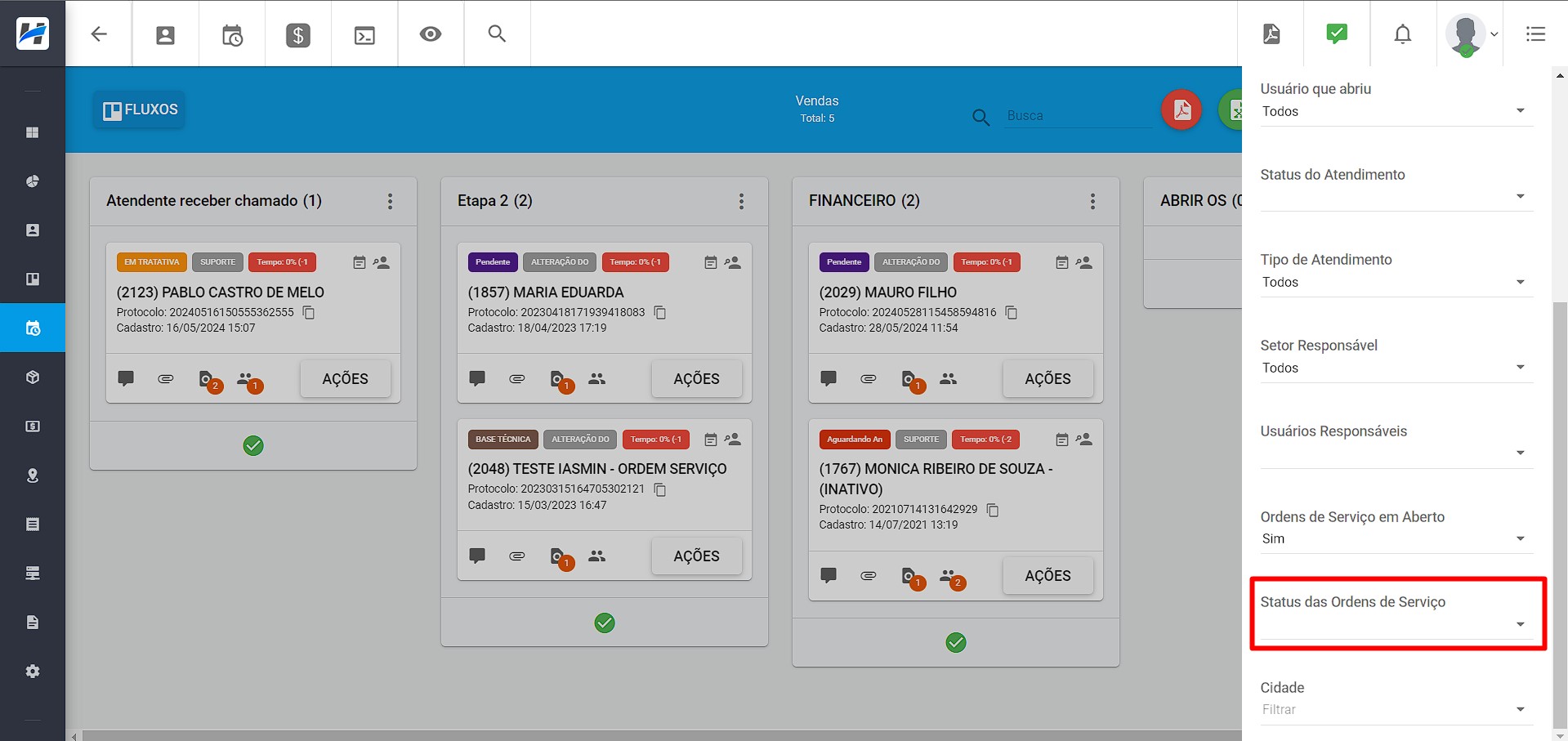Screen dimensions: 1568x741
Task: Open settings gear icon in left sidebar
Action: tap(33, 672)
